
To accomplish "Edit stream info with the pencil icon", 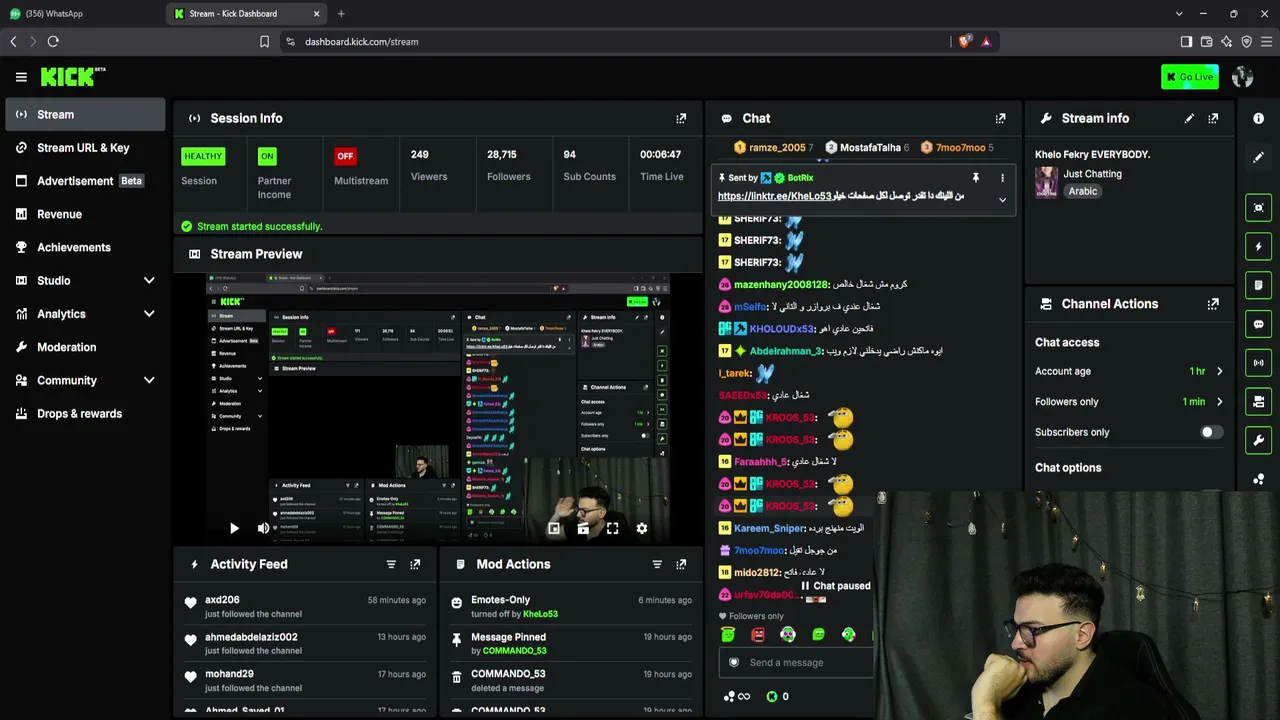I will [1189, 118].
